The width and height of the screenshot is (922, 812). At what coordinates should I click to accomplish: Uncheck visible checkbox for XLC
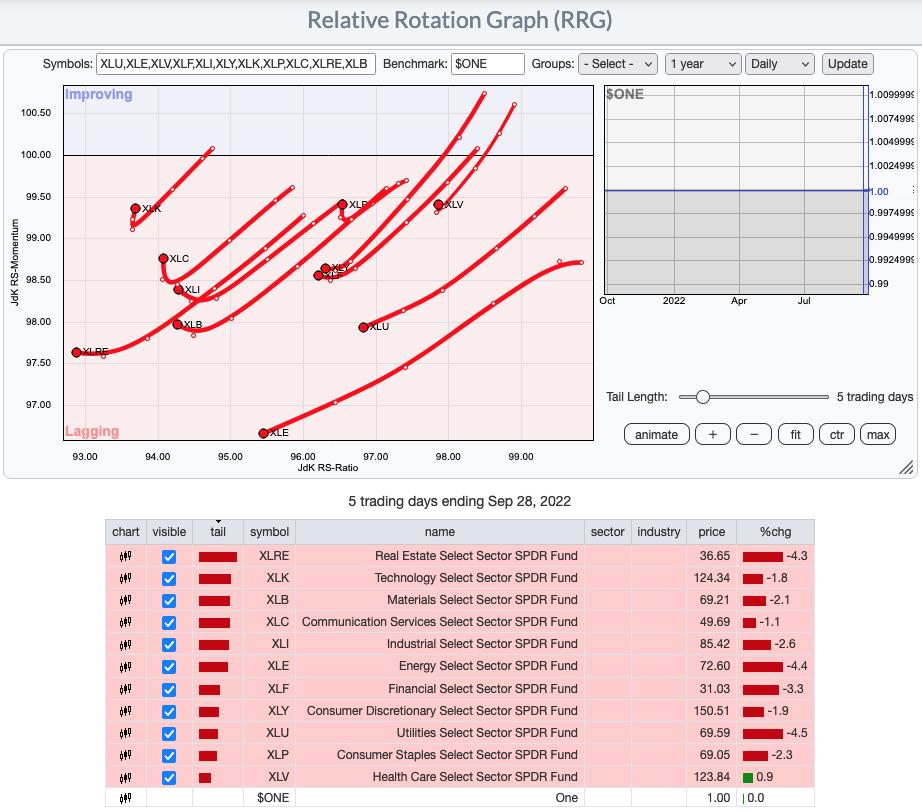pos(169,623)
